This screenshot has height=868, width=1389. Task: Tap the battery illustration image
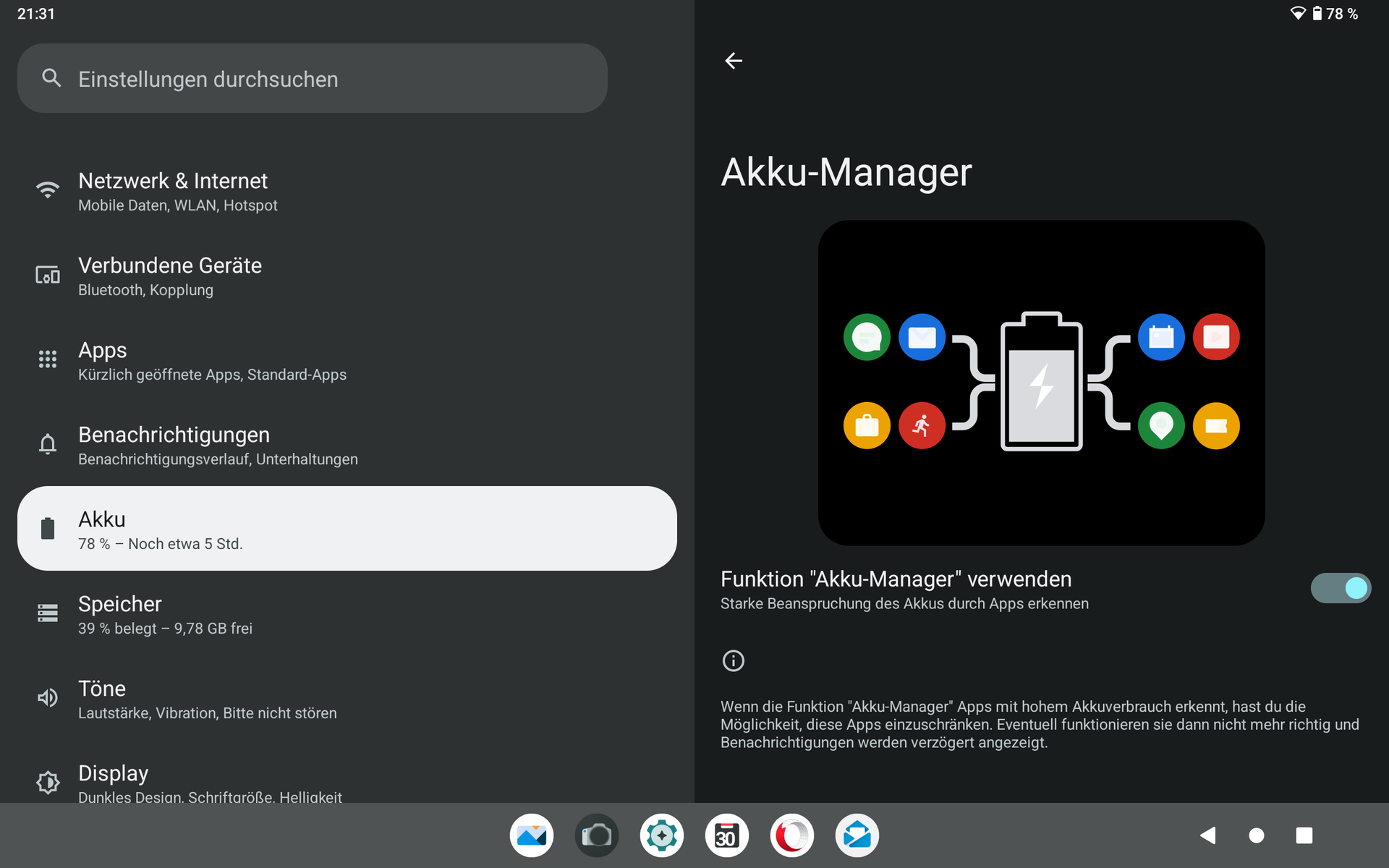[1041, 382]
